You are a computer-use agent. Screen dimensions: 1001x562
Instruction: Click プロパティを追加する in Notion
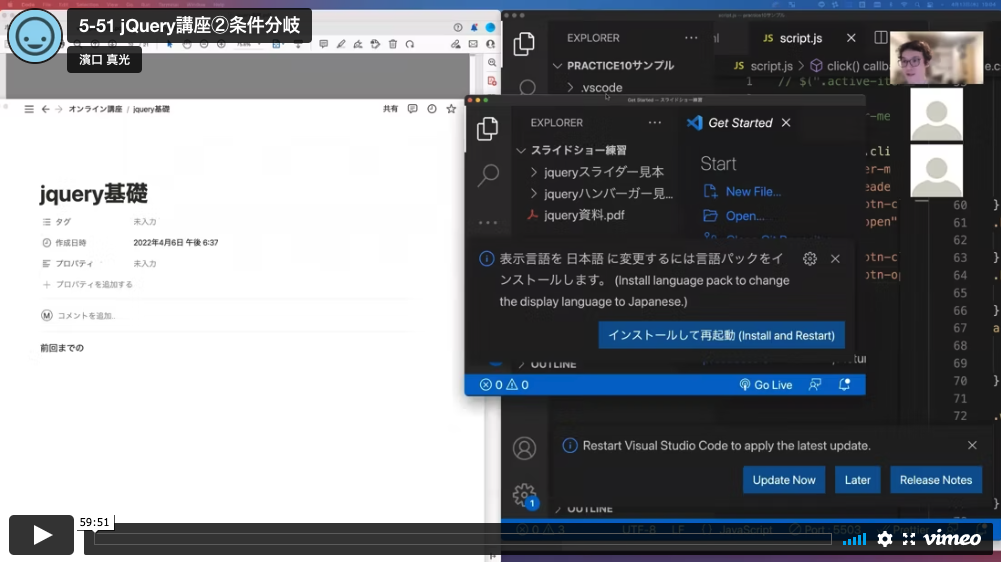88,284
